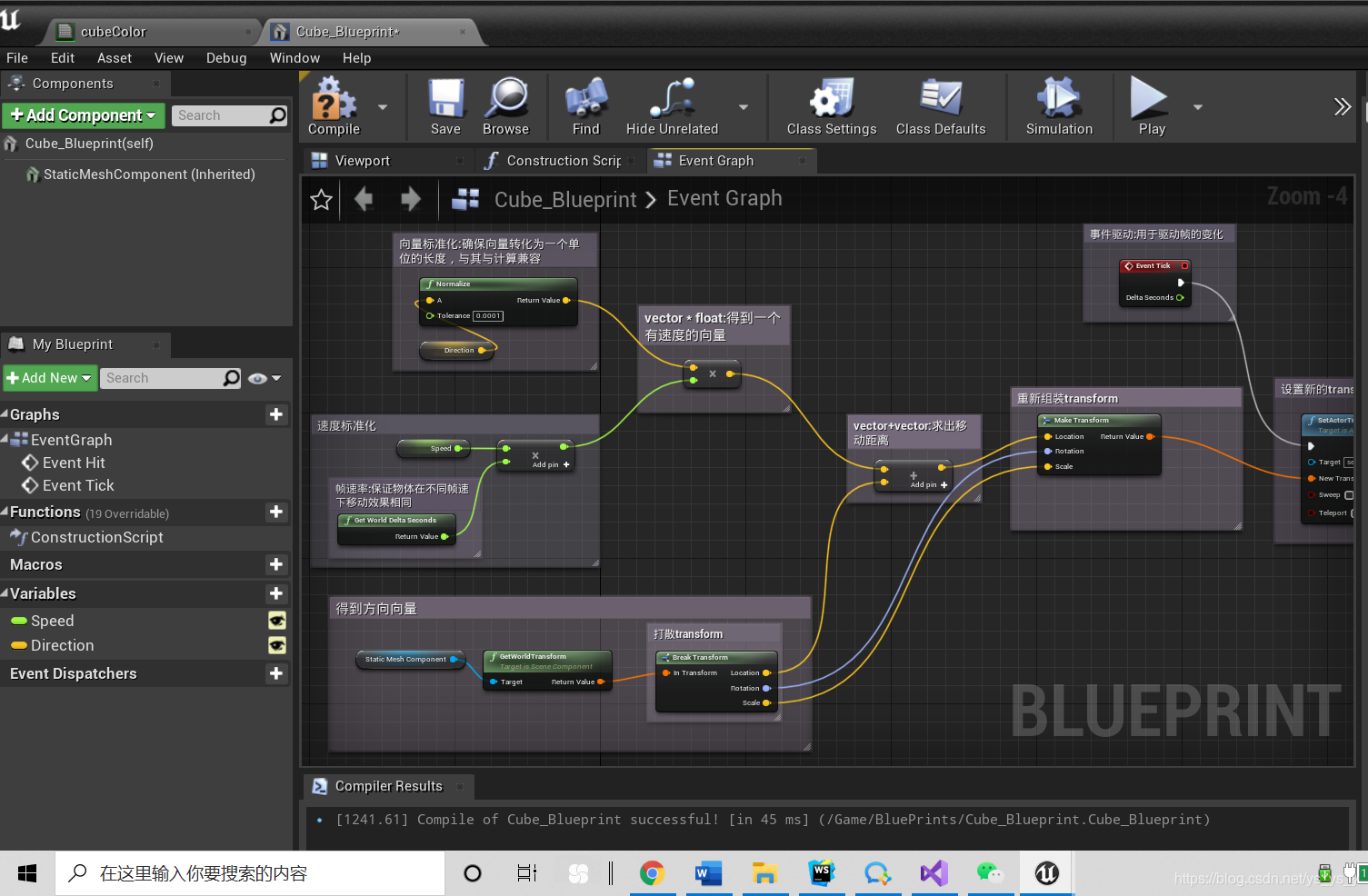The width and height of the screenshot is (1368, 896).
Task: Open the Debug menu
Action: click(x=226, y=57)
